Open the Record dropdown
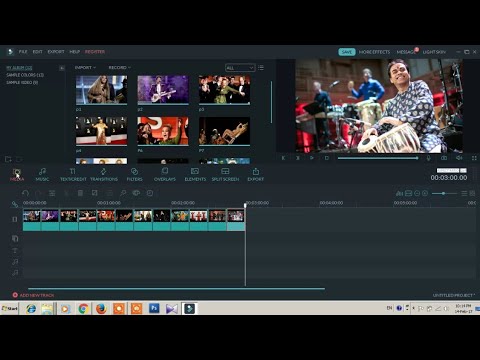 point(120,68)
